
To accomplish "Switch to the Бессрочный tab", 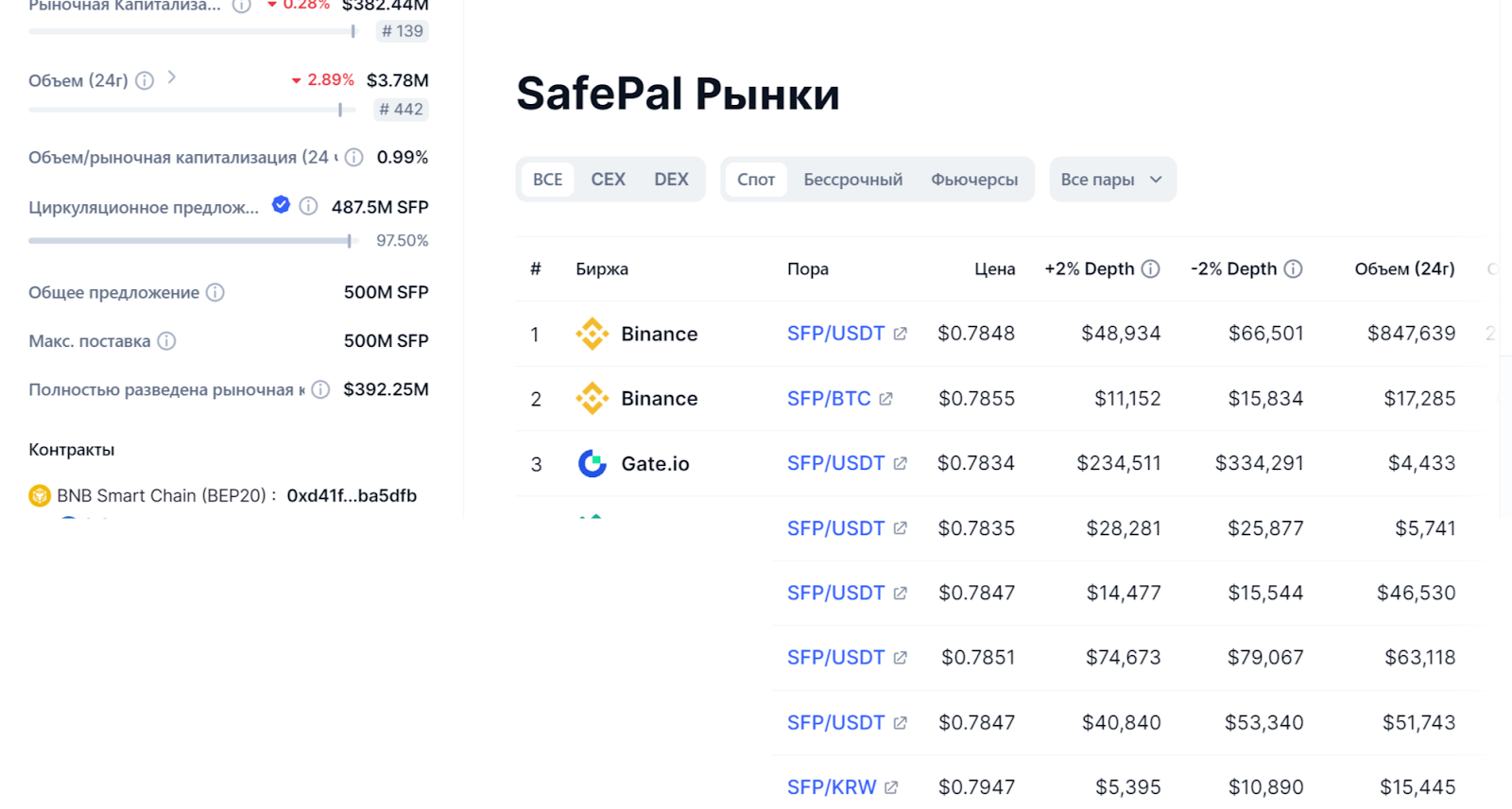I will [x=852, y=180].
